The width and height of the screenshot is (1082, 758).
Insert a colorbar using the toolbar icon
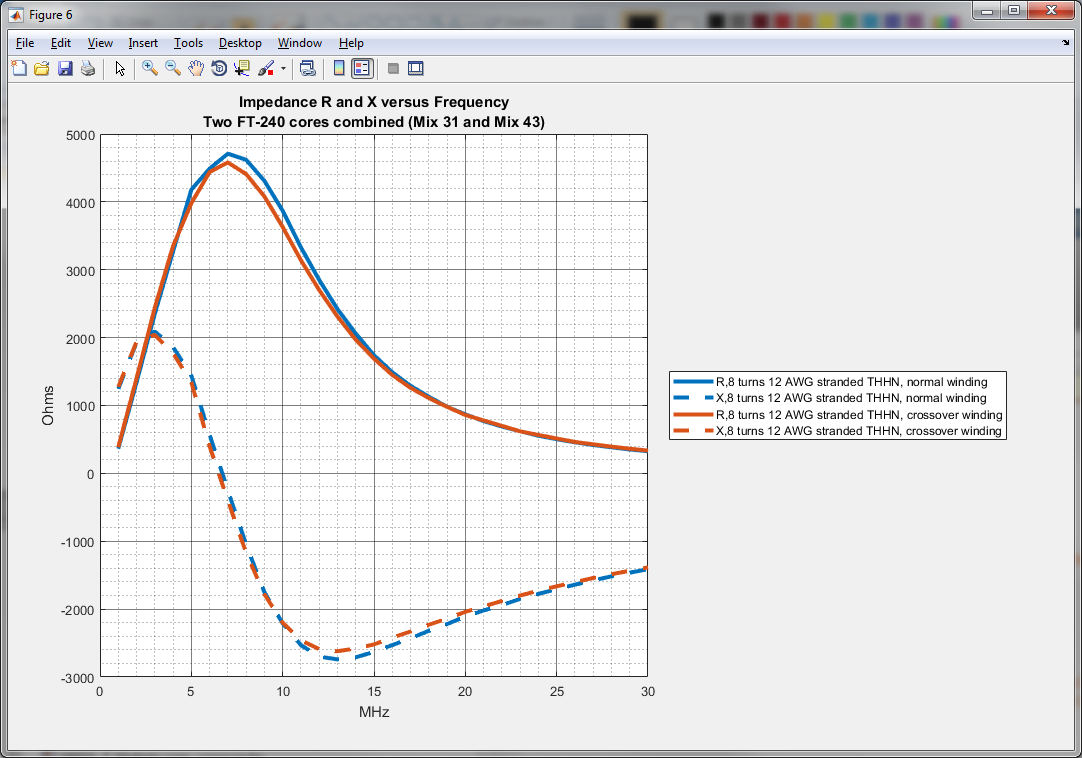(x=339, y=68)
